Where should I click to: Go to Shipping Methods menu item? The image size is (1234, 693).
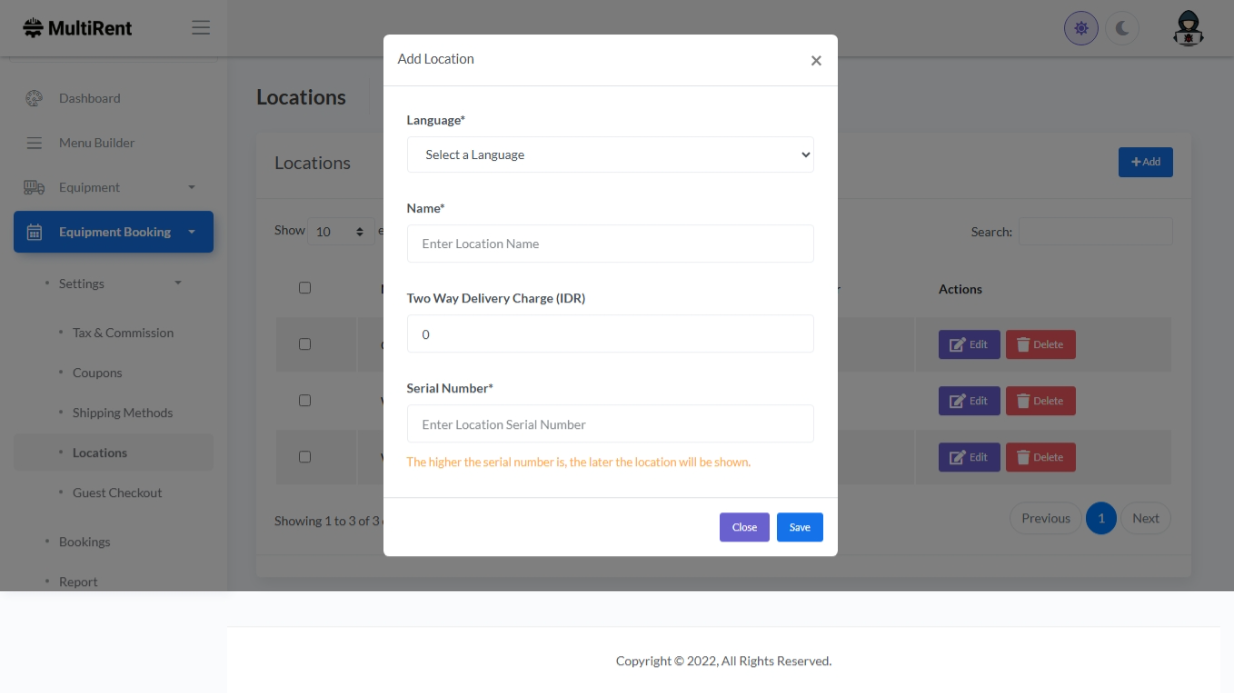[122, 413]
